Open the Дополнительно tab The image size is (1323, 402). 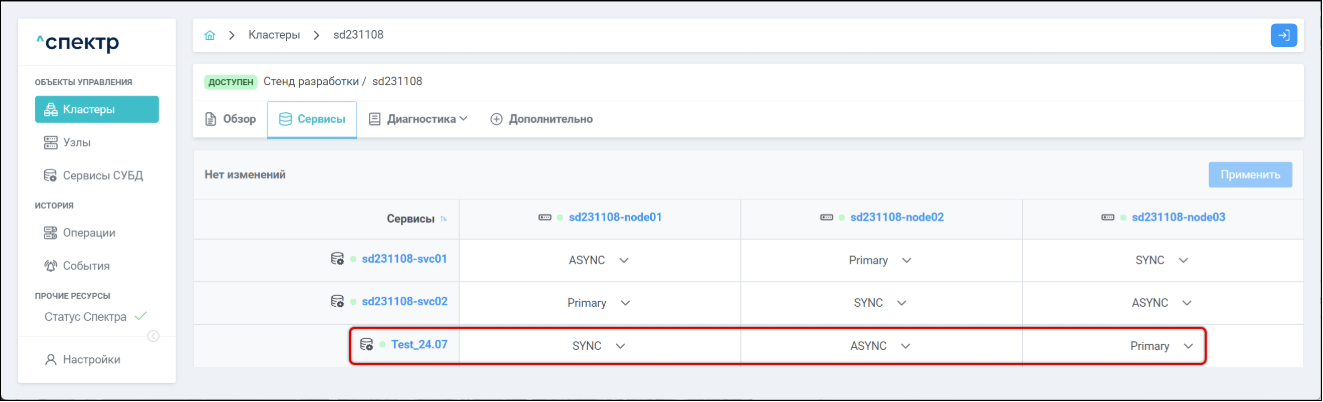click(x=541, y=119)
